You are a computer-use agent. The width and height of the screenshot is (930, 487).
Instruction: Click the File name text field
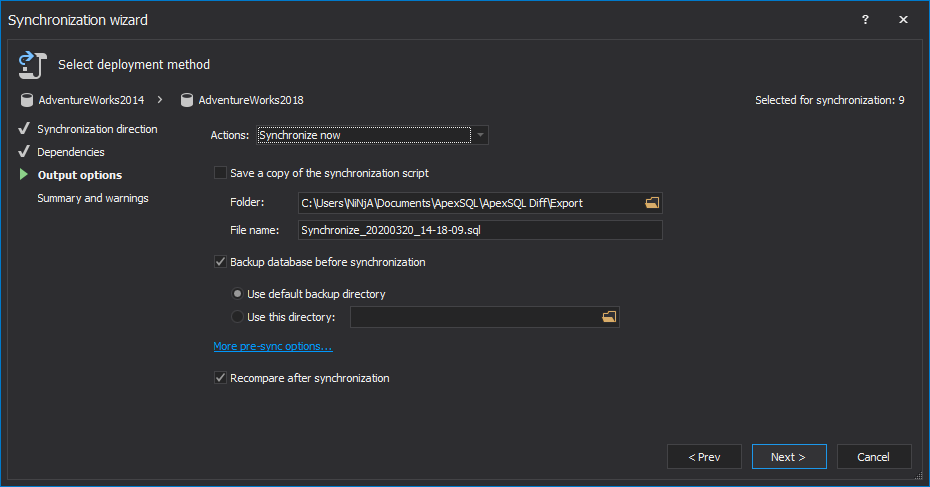(480, 230)
